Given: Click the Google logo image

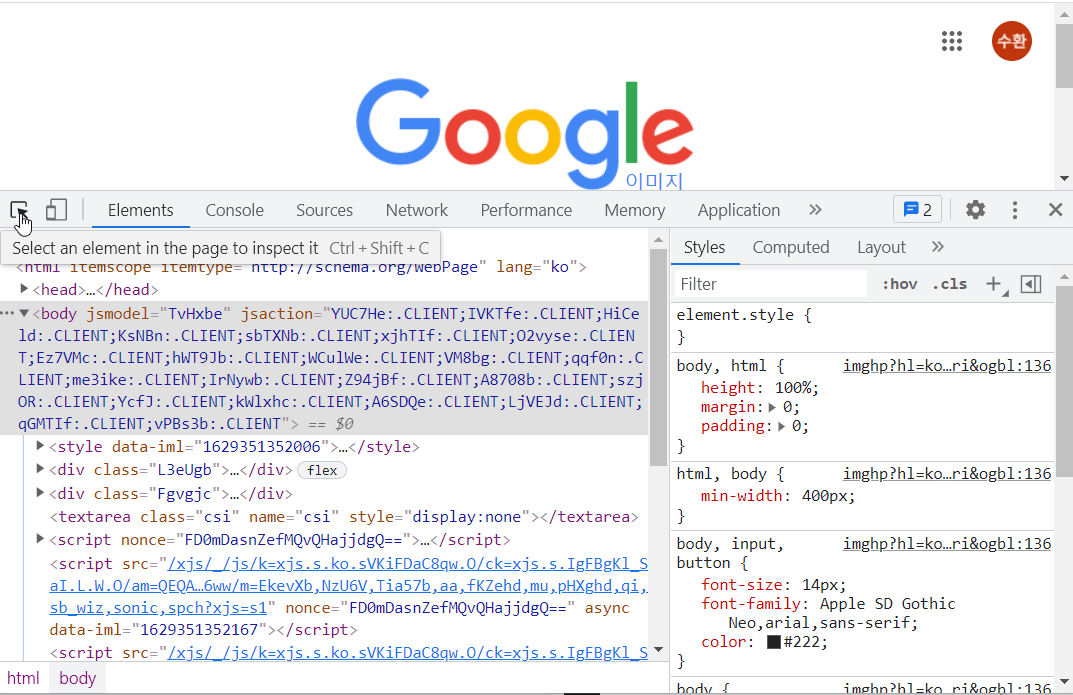Looking at the screenshot, I should click(525, 133).
